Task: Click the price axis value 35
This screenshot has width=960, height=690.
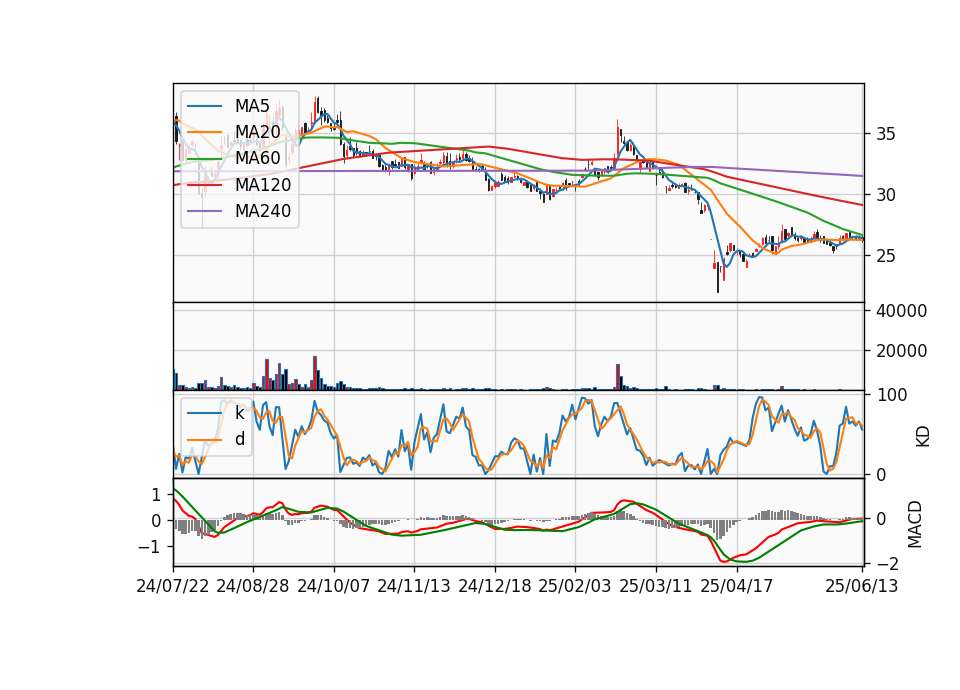Action: 885,134
